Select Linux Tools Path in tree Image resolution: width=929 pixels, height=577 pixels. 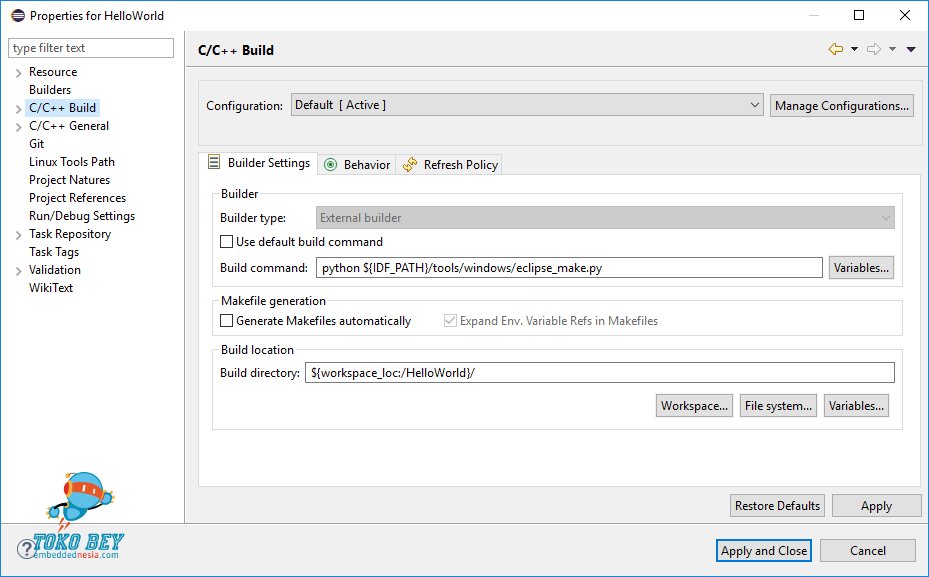[x=72, y=162]
